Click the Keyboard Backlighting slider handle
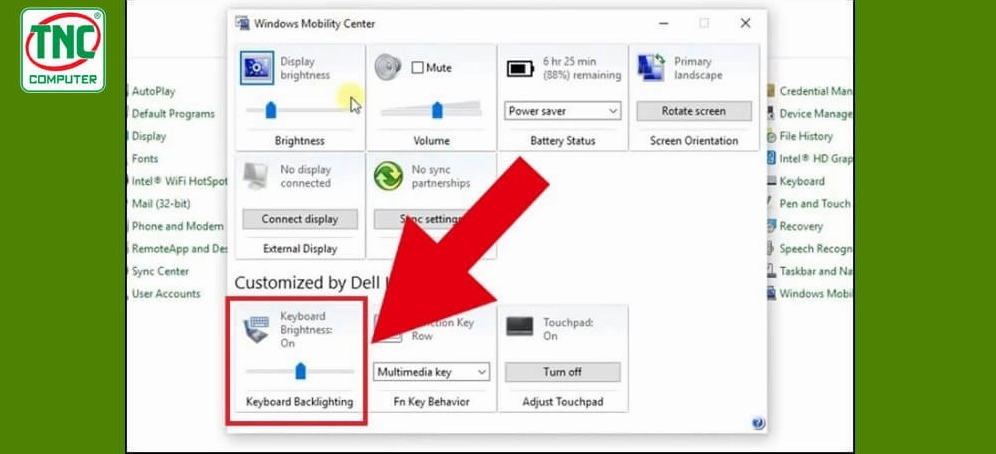This screenshot has width=996, height=454. [x=300, y=371]
